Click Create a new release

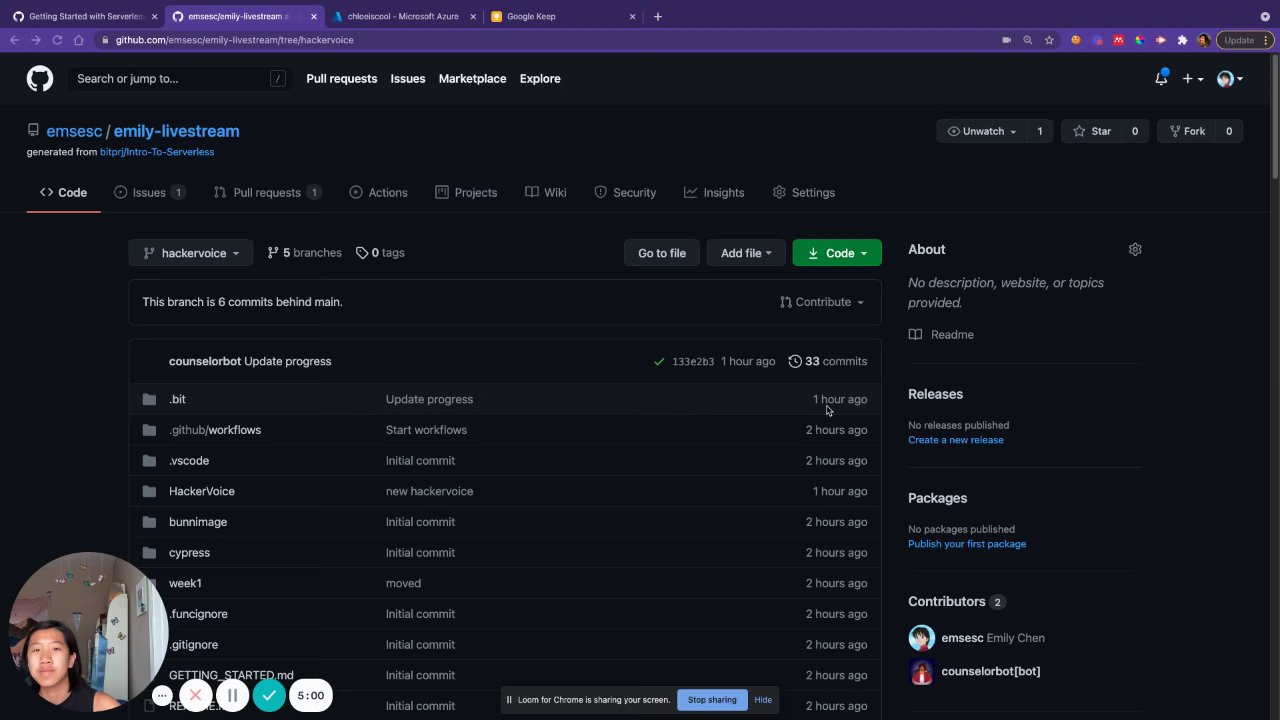[x=955, y=440]
